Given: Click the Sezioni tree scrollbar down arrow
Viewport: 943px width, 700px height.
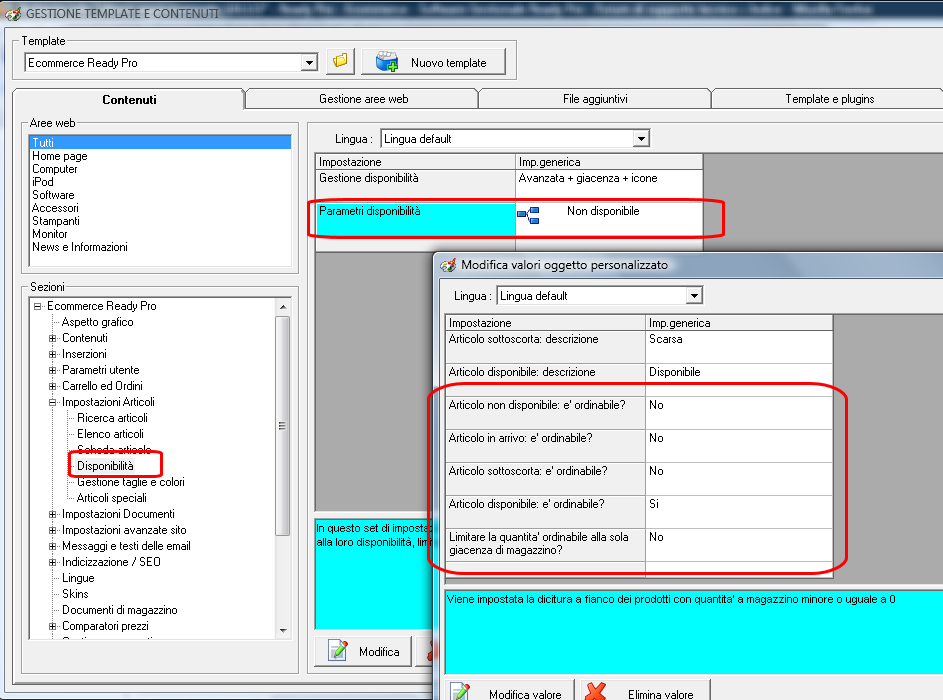Looking at the screenshot, I should (x=283, y=630).
